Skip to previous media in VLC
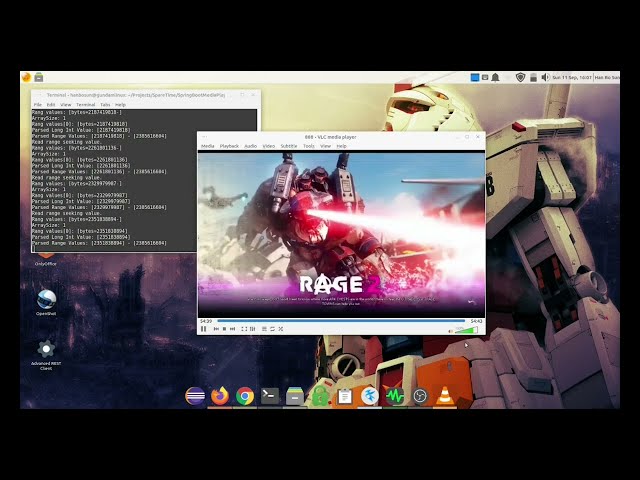640x480 pixels. [x=216, y=329]
